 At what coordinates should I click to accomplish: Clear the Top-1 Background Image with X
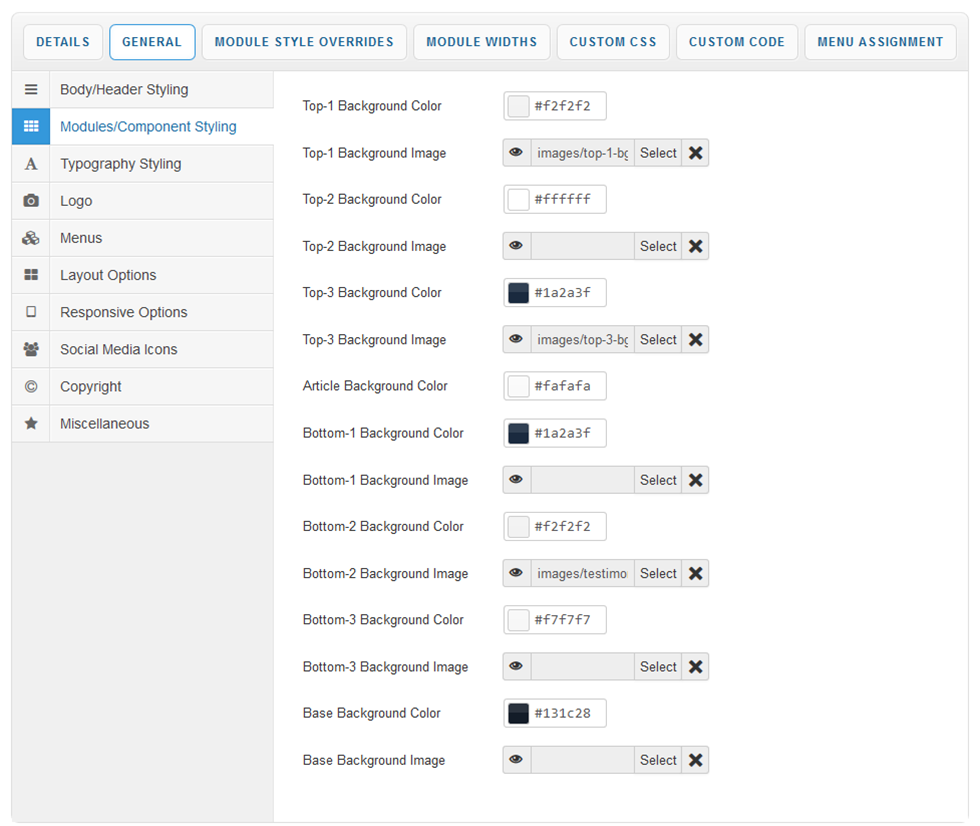696,153
